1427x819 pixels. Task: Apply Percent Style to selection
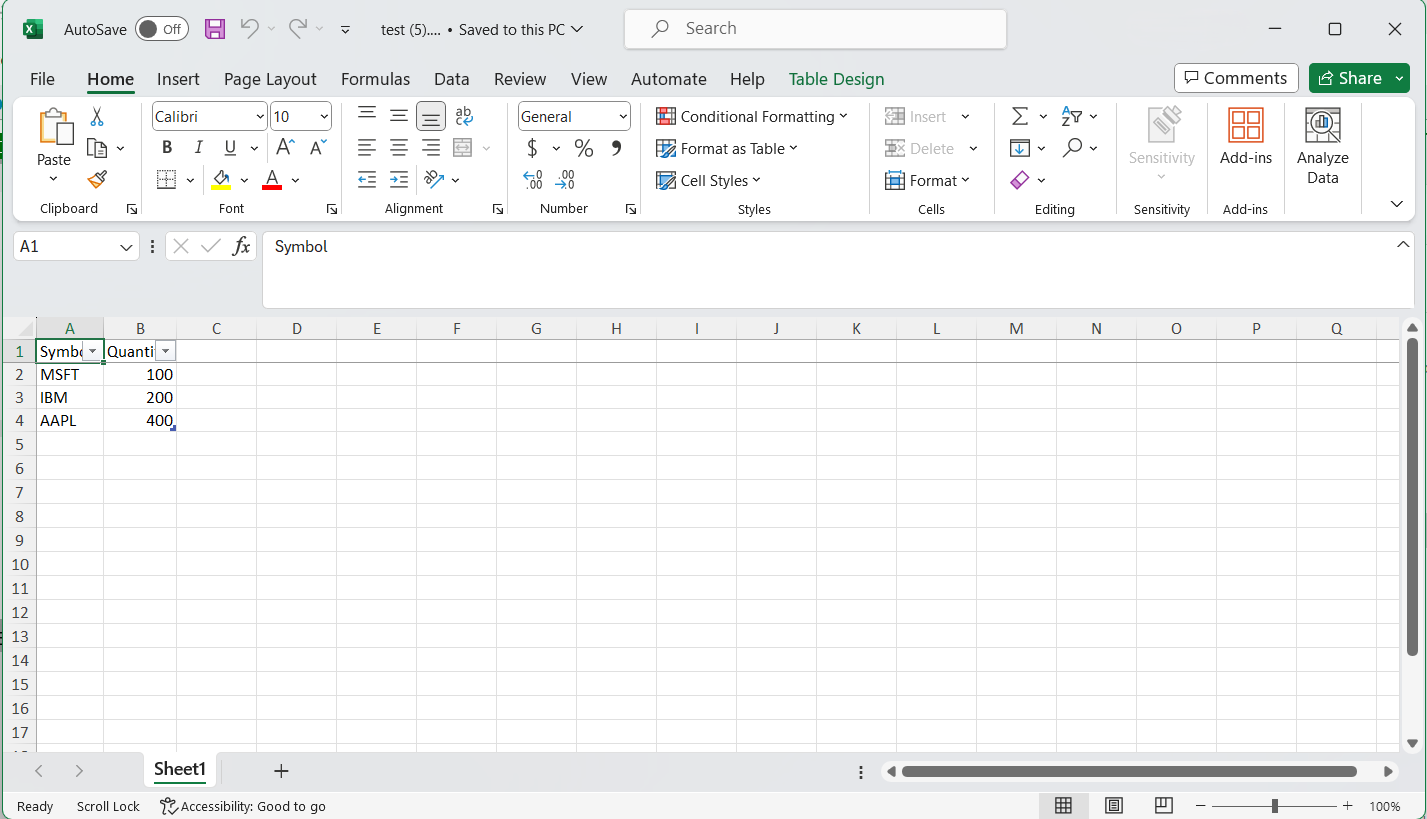click(582, 147)
